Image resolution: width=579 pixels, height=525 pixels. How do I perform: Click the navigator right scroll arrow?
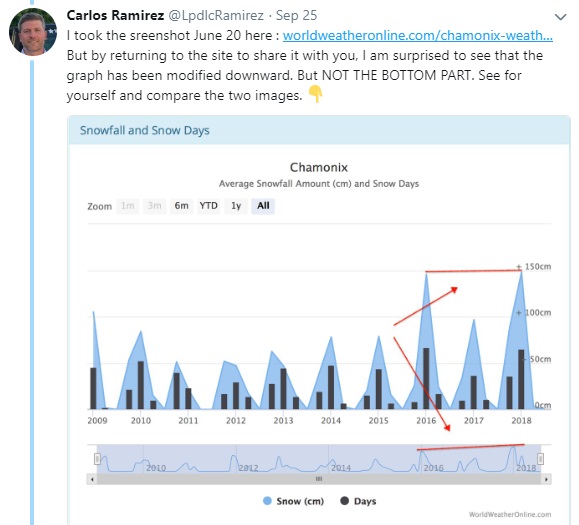[546, 479]
